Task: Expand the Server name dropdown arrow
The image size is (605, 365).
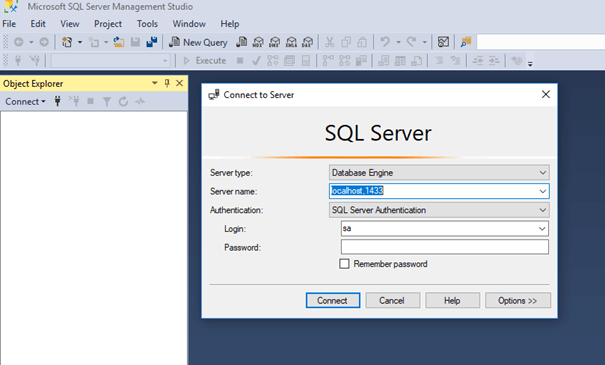Action: click(542, 191)
